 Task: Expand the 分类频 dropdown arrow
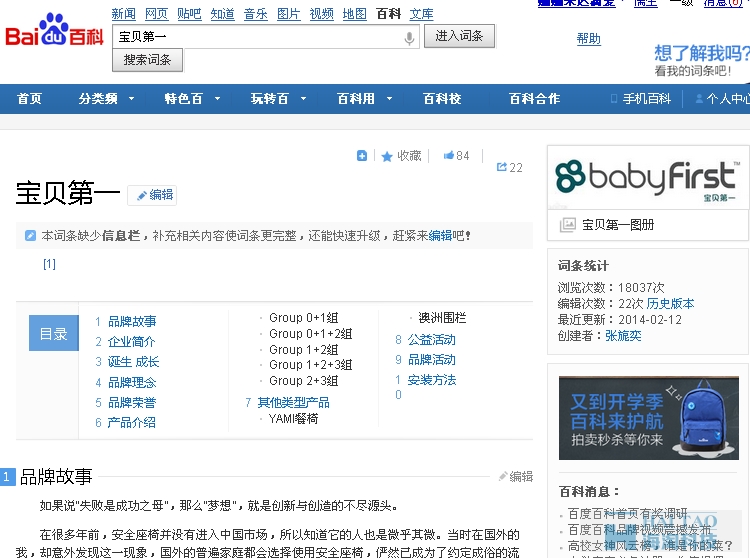click(131, 99)
